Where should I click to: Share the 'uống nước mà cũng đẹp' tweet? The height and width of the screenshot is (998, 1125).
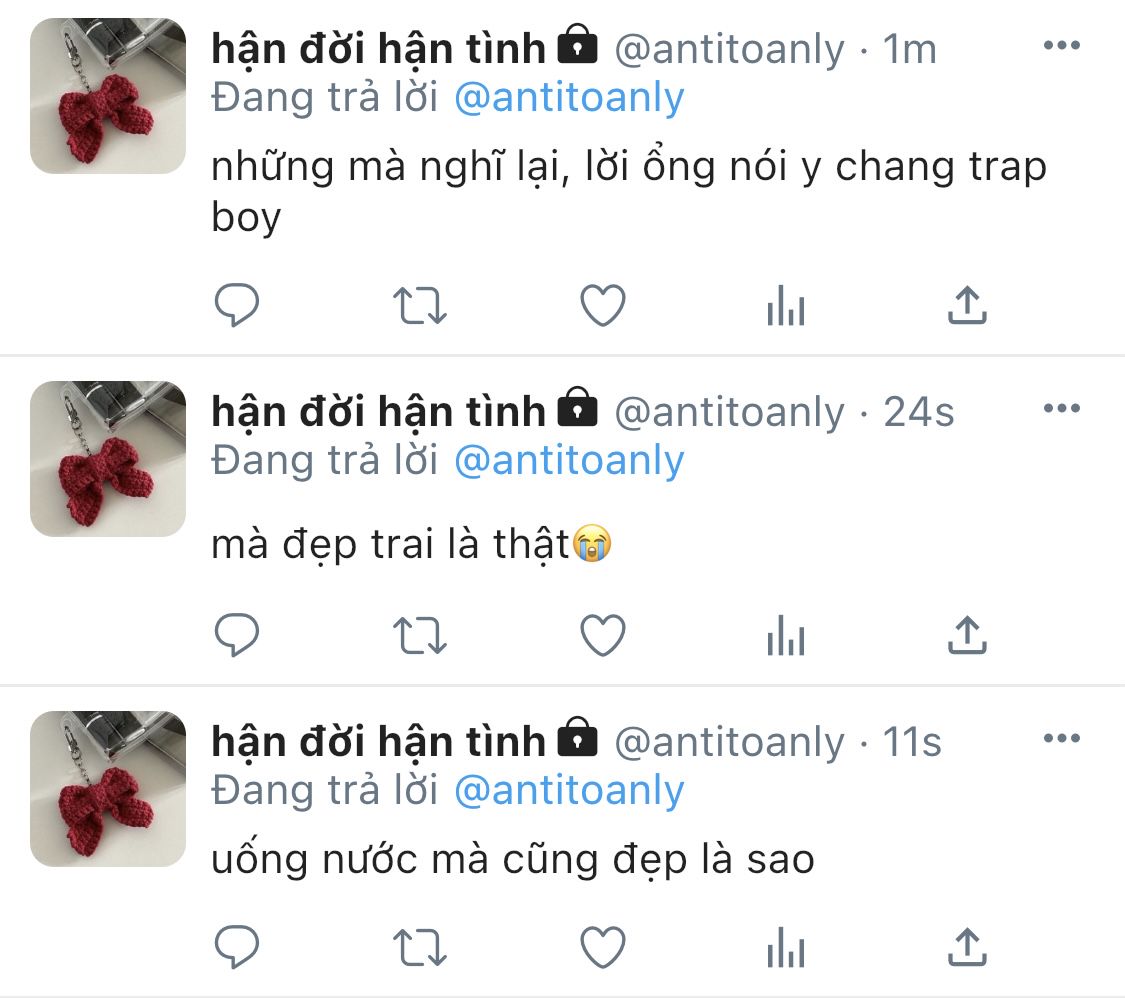coord(968,947)
